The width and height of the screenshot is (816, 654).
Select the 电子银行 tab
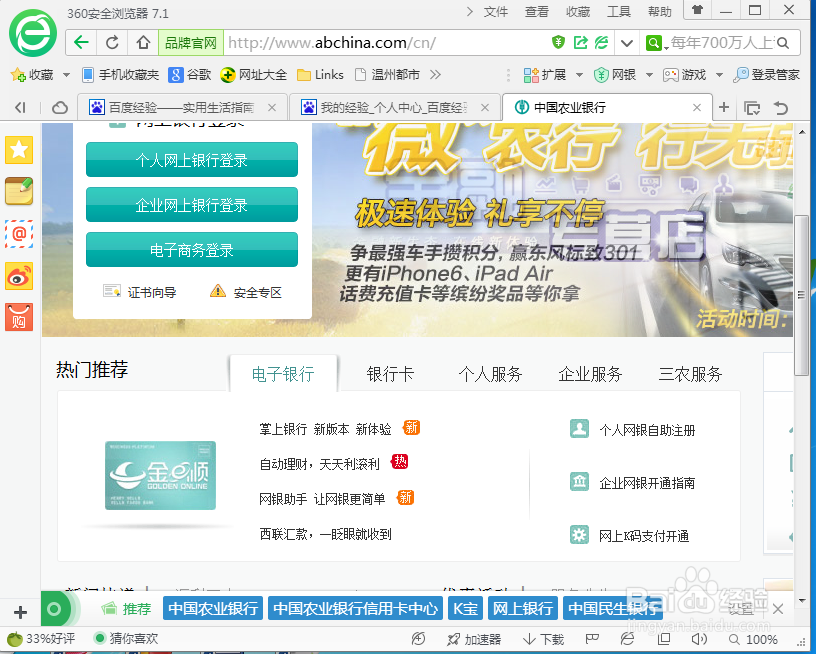pos(284,374)
